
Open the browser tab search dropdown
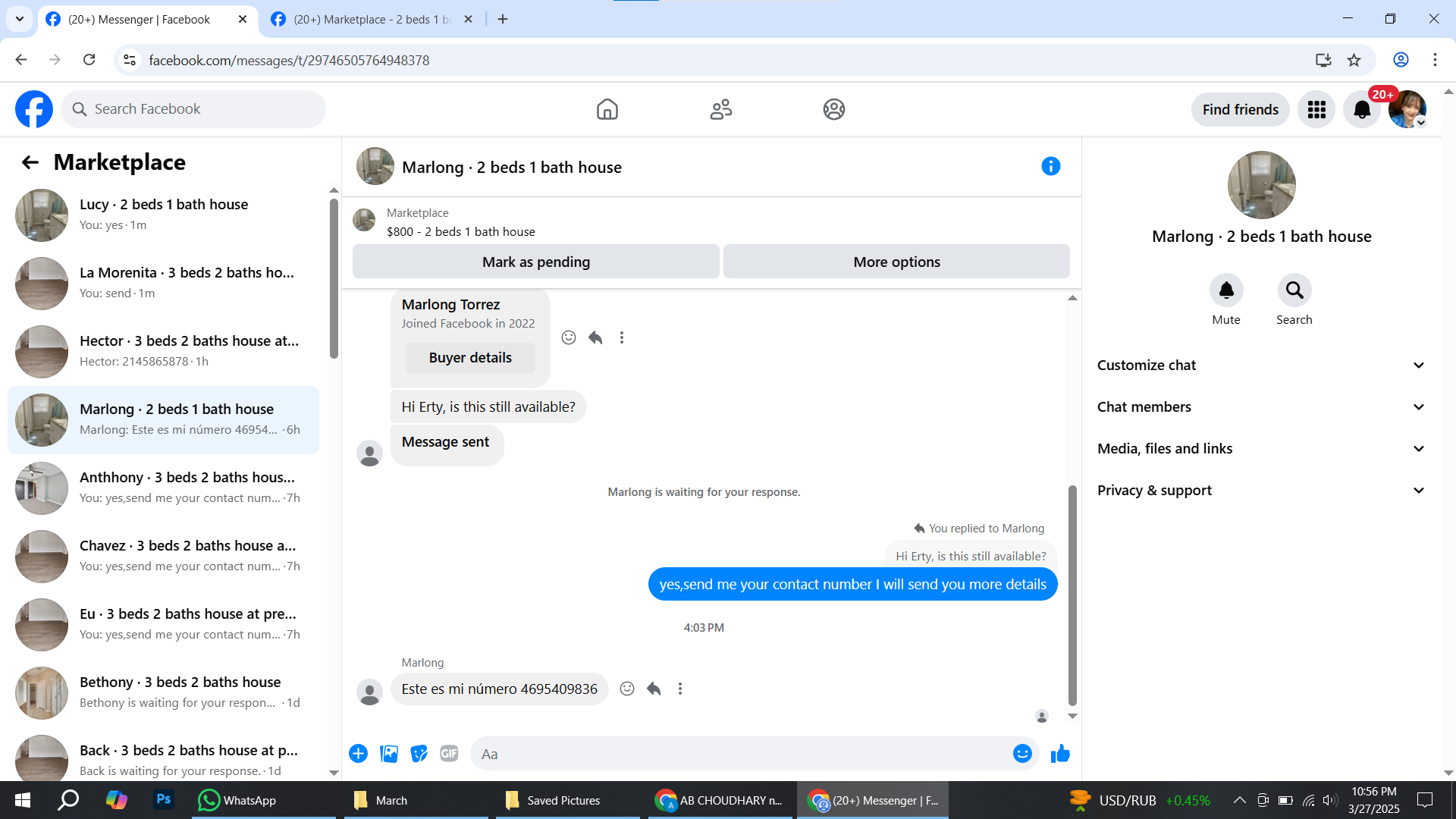coord(20,19)
